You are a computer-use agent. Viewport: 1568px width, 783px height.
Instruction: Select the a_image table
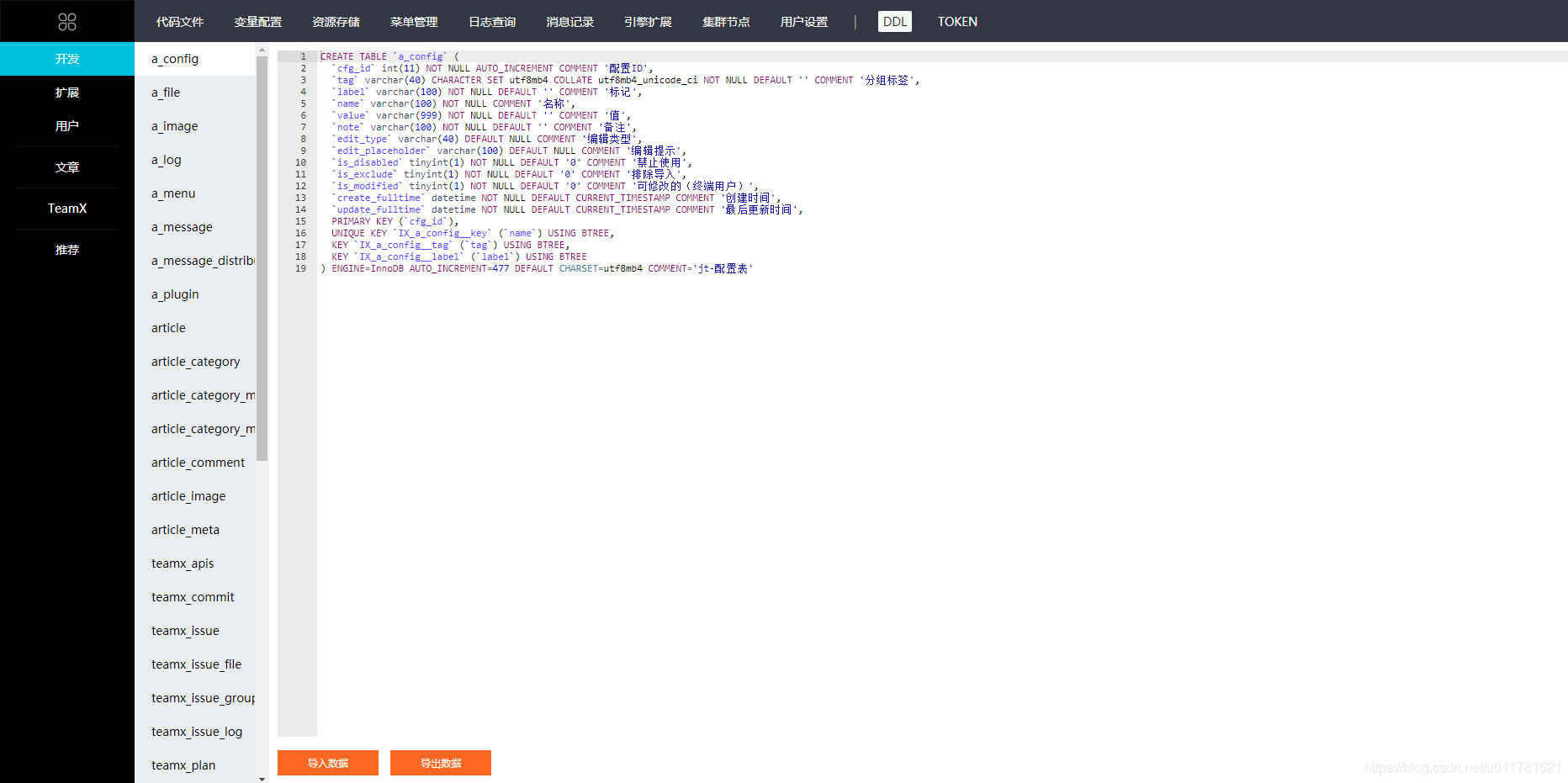[195, 126]
